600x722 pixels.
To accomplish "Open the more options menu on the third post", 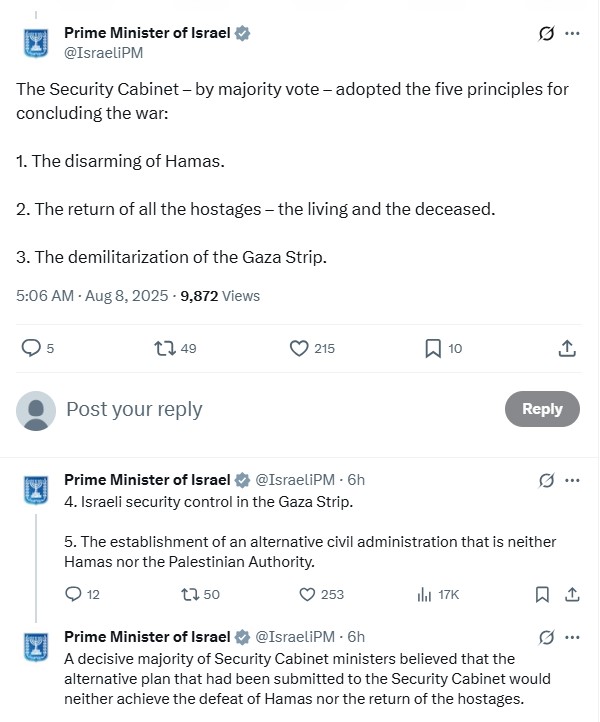I will click(x=572, y=637).
